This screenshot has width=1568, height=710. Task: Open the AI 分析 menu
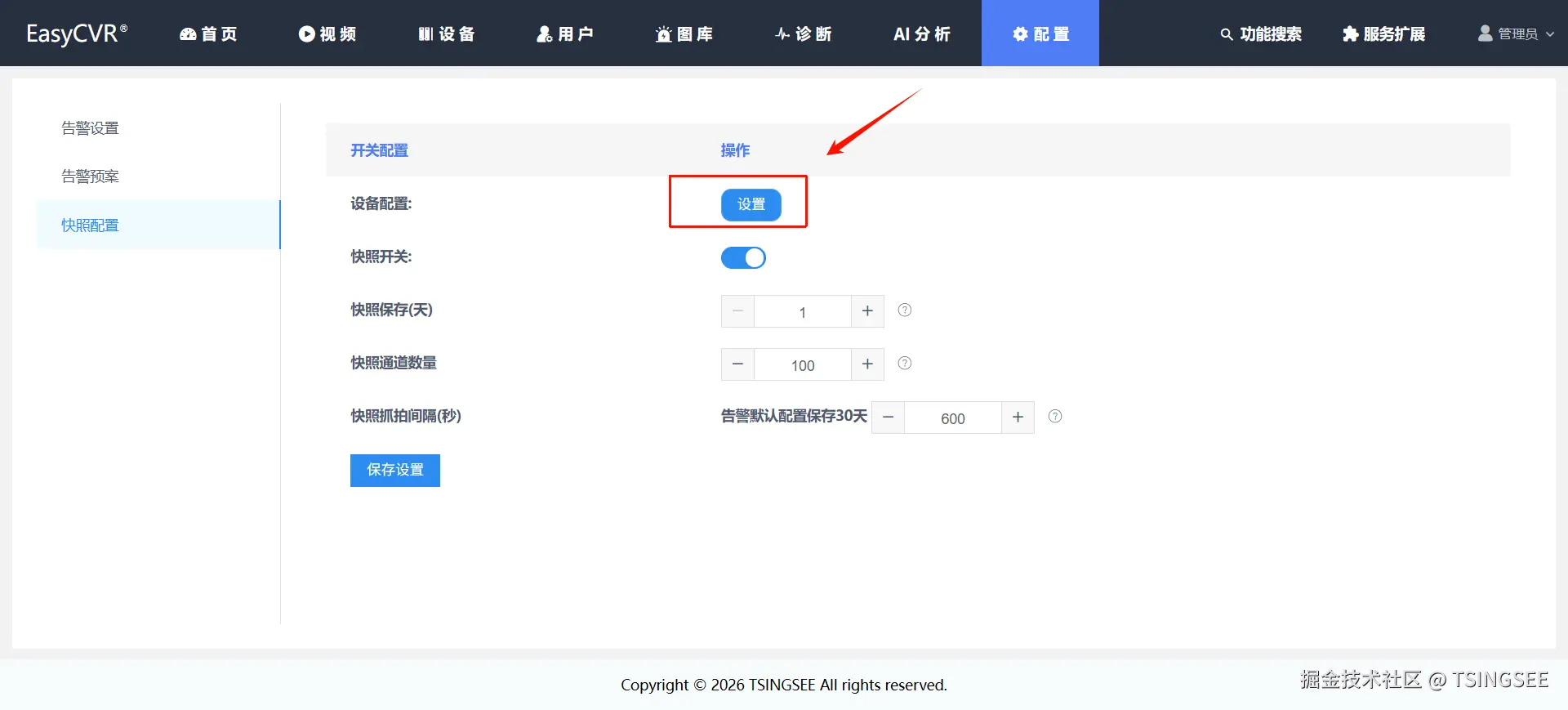click(x=922, y=33)
